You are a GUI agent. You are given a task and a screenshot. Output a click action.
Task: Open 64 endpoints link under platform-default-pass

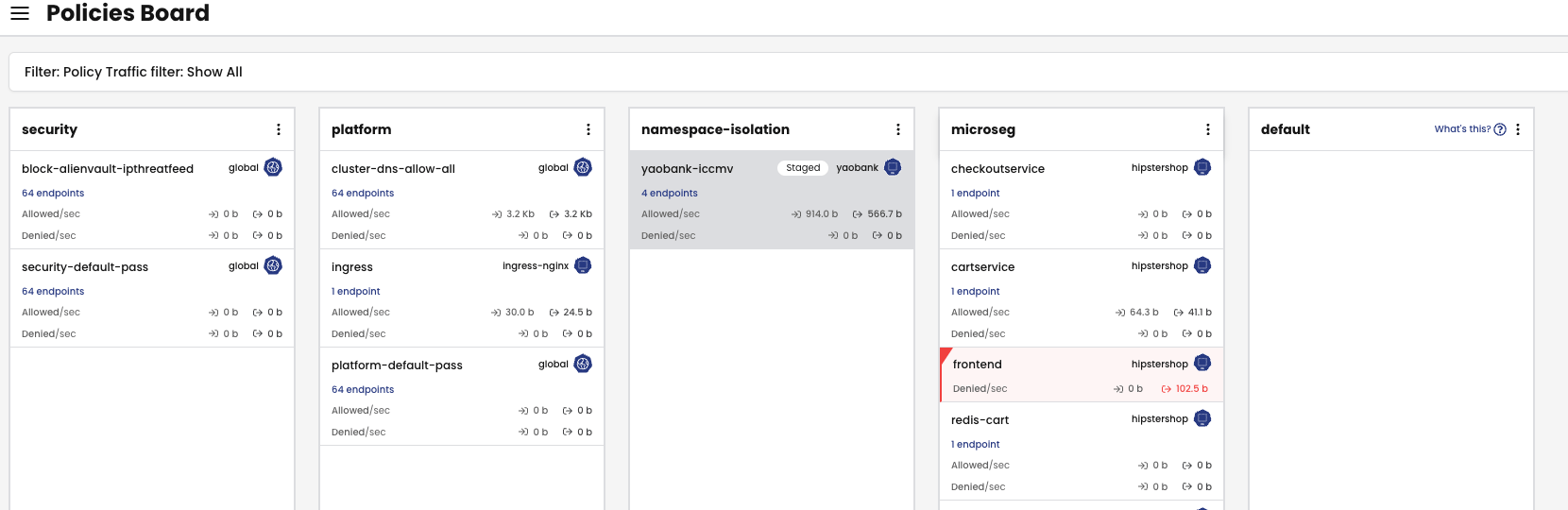[363, 389]
